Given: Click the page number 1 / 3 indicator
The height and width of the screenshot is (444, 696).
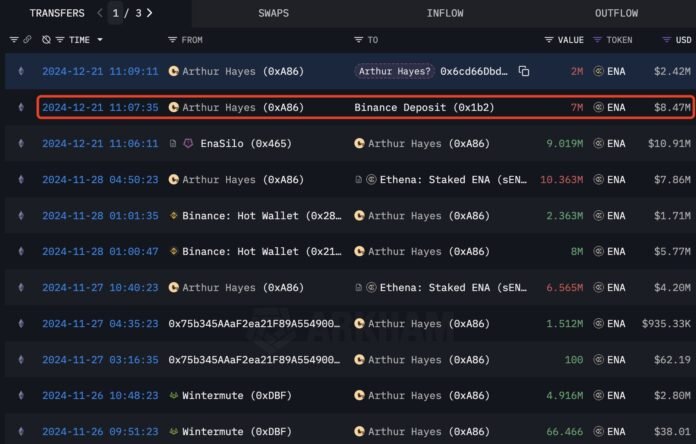Looking at the screenshot, I should point(127,13).
